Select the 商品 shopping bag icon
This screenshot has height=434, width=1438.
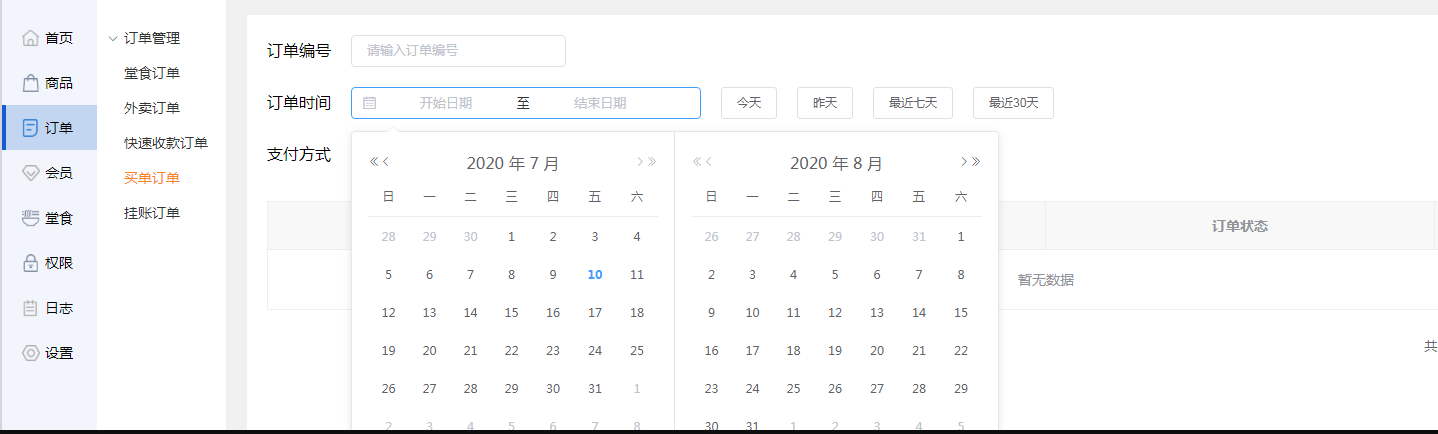pyautogui.click(x=30, y=83)
